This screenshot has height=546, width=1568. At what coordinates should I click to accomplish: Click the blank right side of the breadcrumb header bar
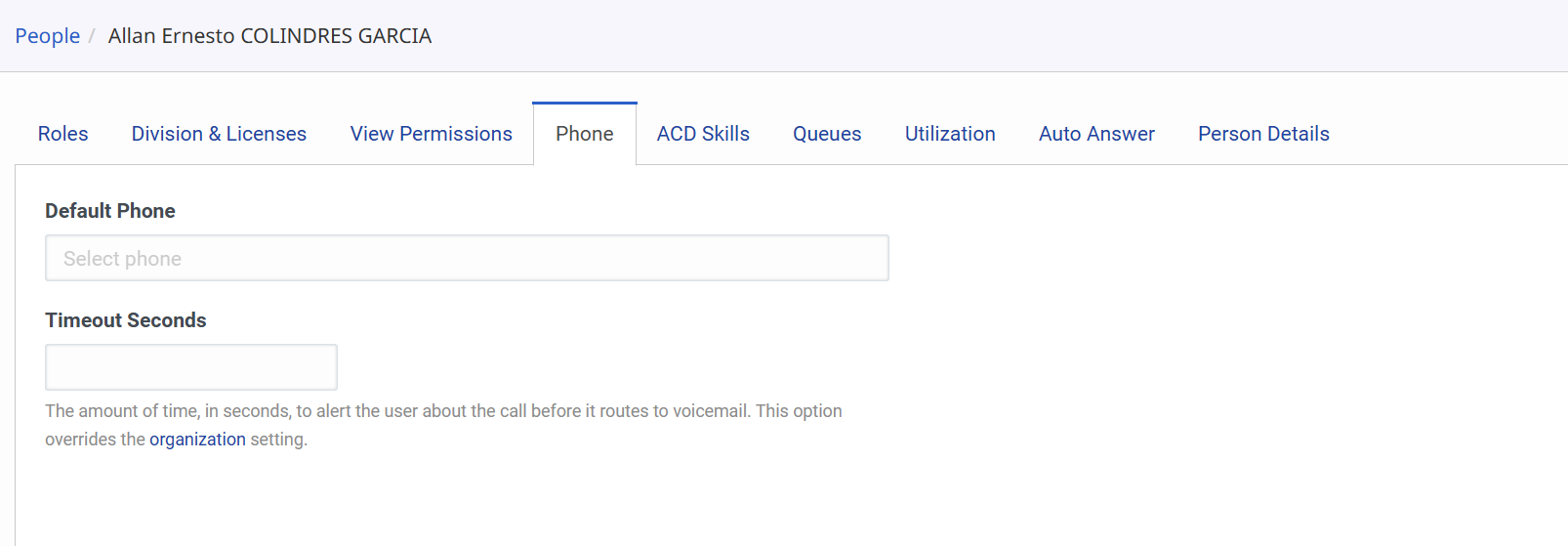click(1074, 36)
